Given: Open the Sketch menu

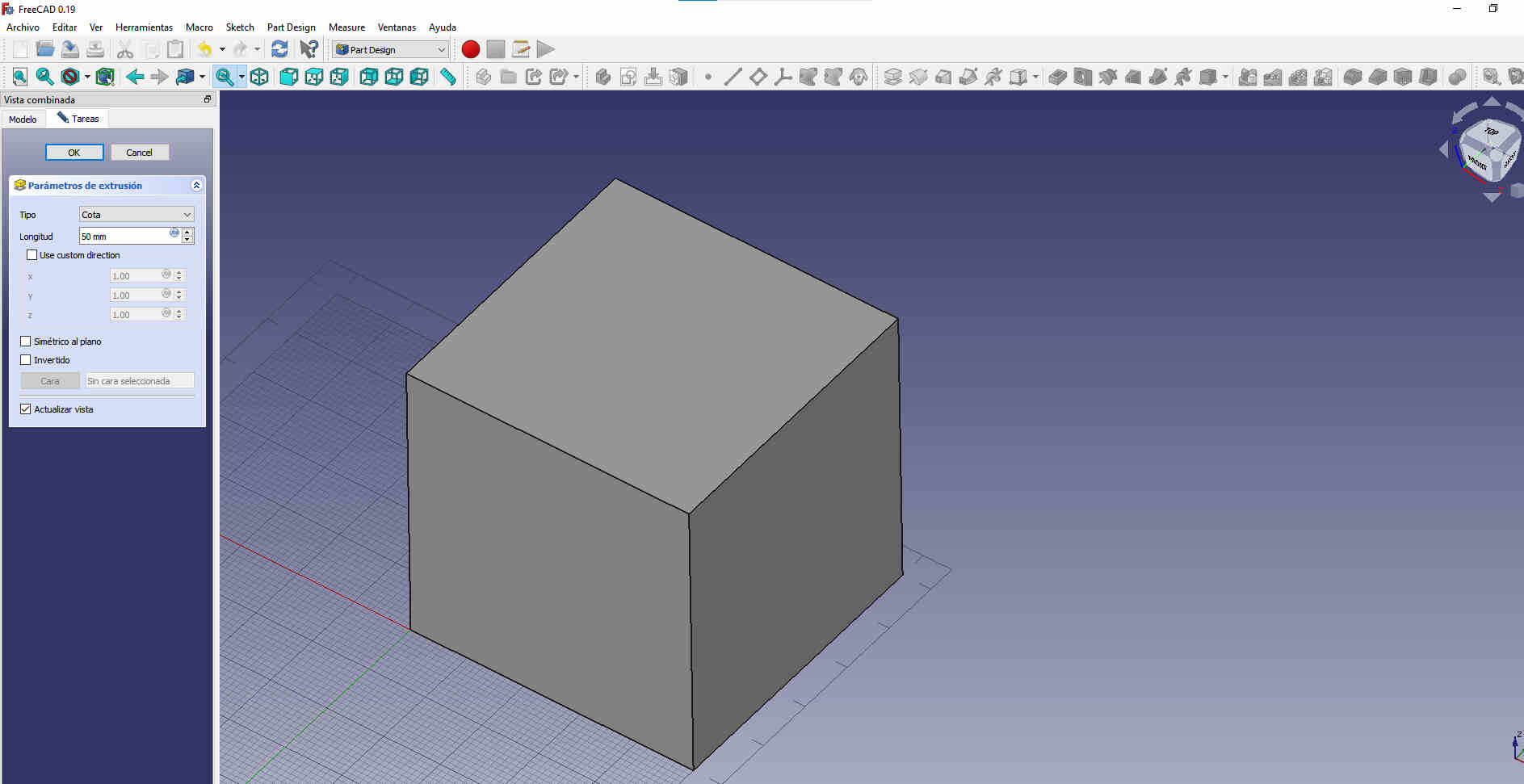Looking at the screenshot, I should (240, 27).
